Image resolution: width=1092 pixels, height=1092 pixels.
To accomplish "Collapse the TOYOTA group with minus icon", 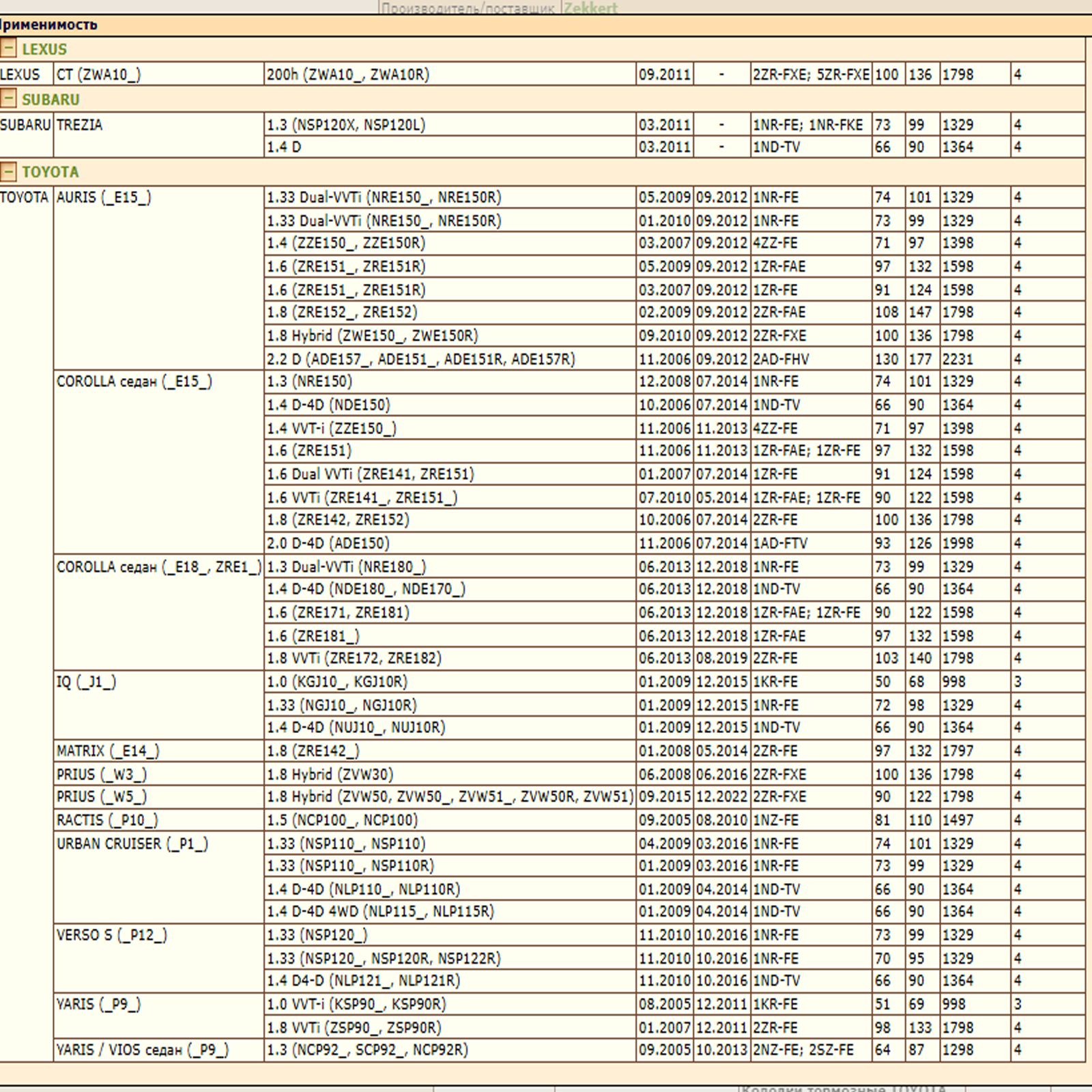I will [8, 171].
